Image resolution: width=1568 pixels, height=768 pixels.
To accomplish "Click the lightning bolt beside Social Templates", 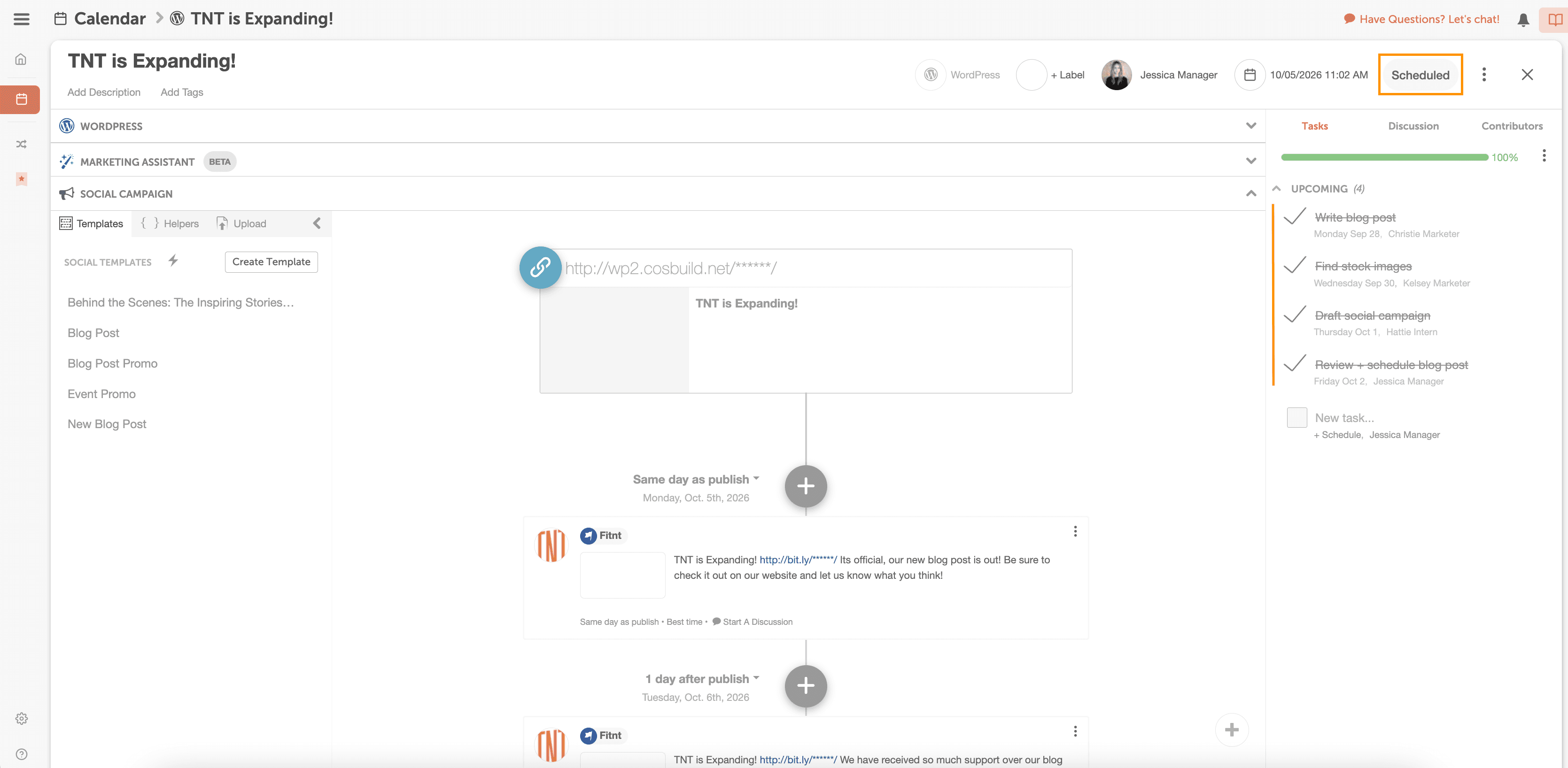I will (173, 261).
